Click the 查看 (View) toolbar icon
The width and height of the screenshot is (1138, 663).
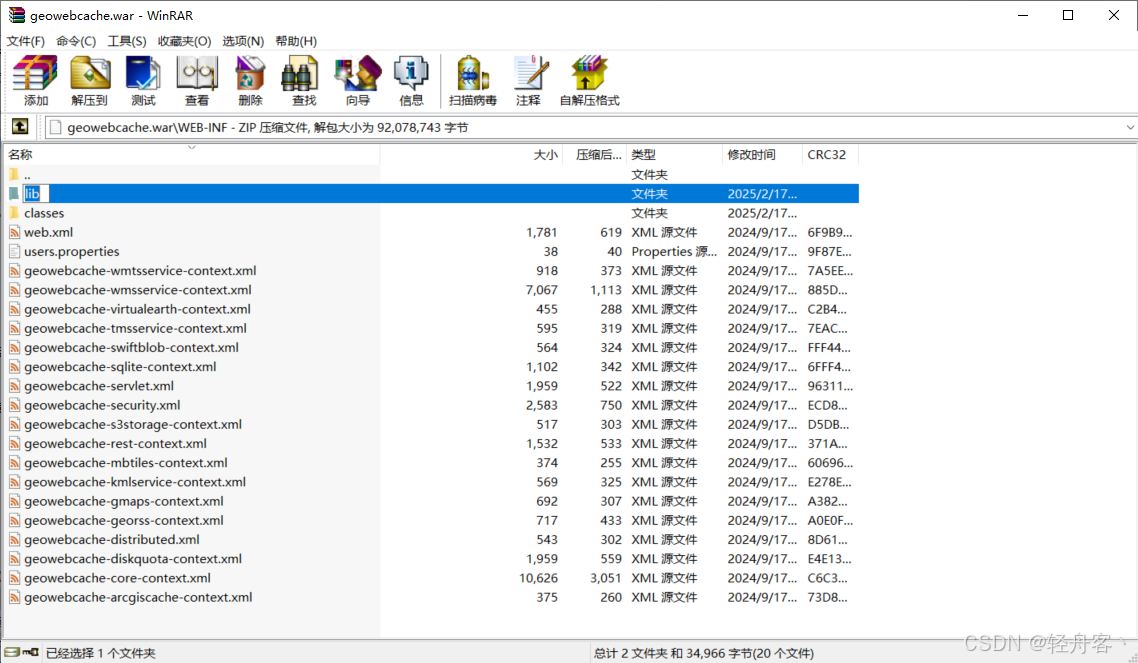[x=197, y=74]
